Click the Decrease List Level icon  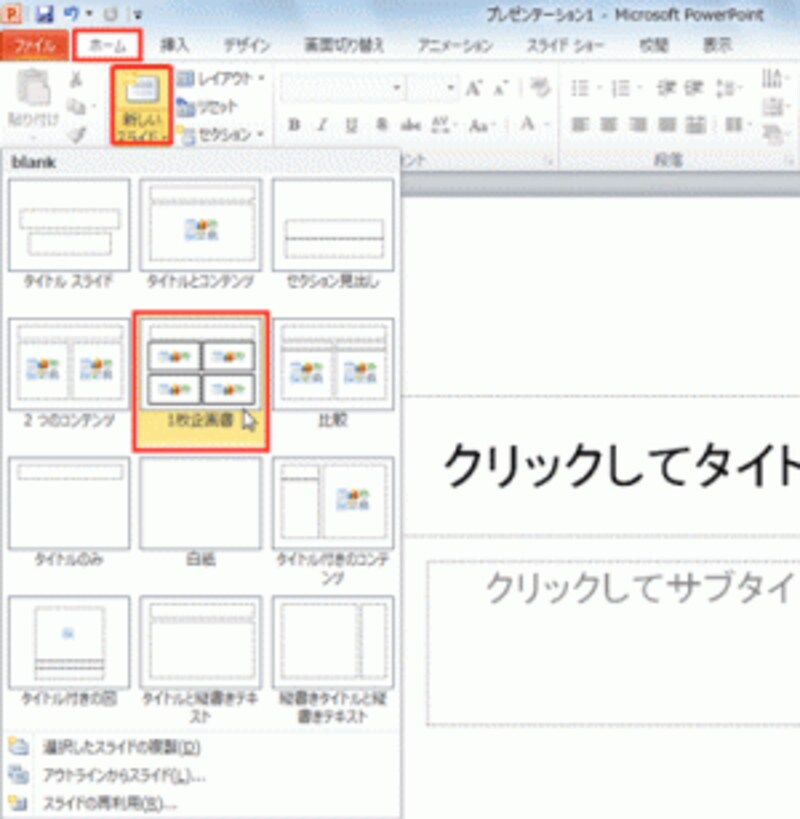pos(666,88)
